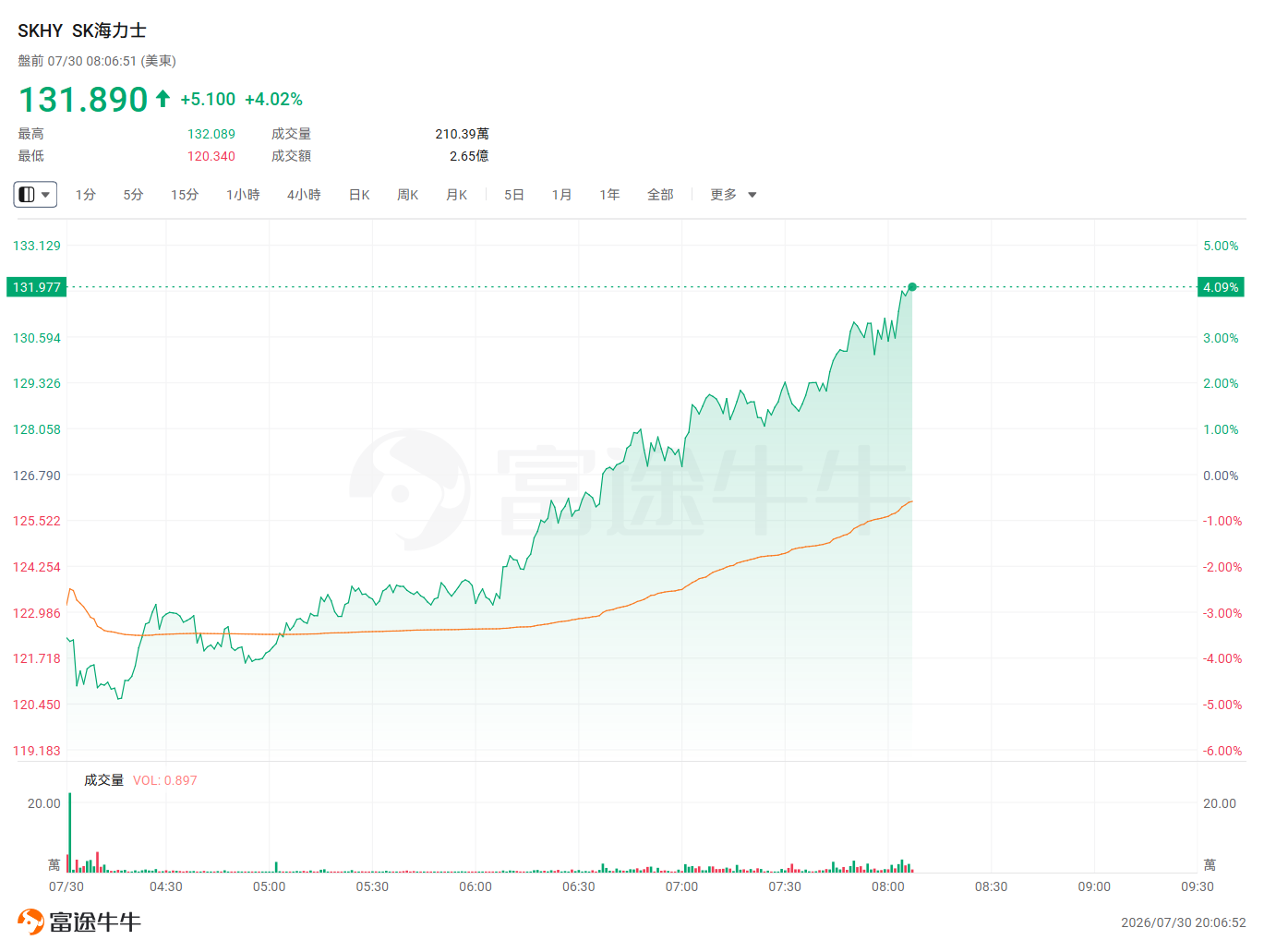Select the 1小時 timeframe

[243, 195]
